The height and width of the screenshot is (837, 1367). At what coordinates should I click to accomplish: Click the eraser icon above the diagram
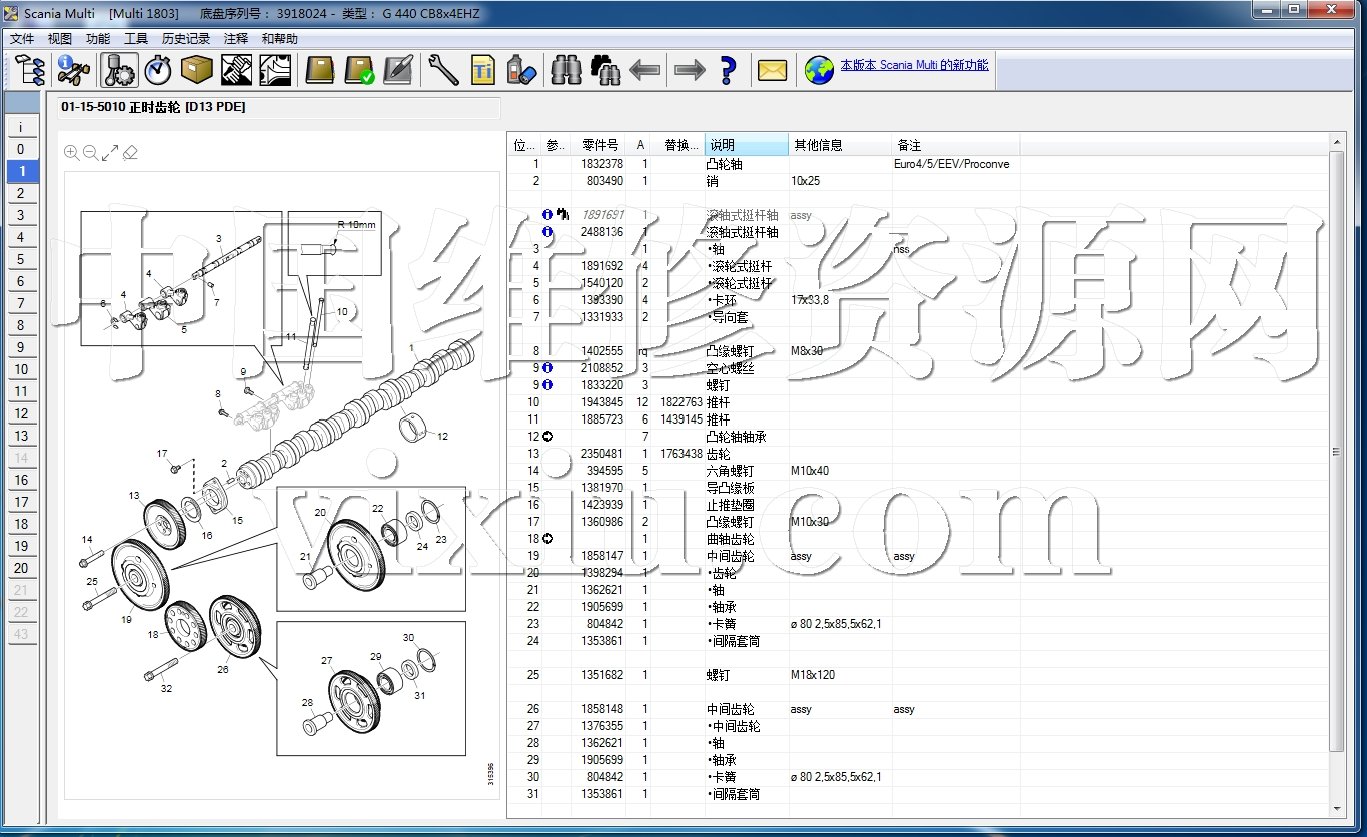point(130,152)
